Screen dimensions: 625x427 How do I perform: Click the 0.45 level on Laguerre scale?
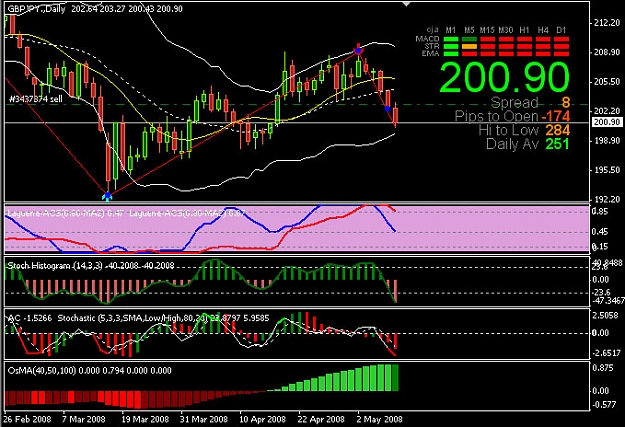600,232
